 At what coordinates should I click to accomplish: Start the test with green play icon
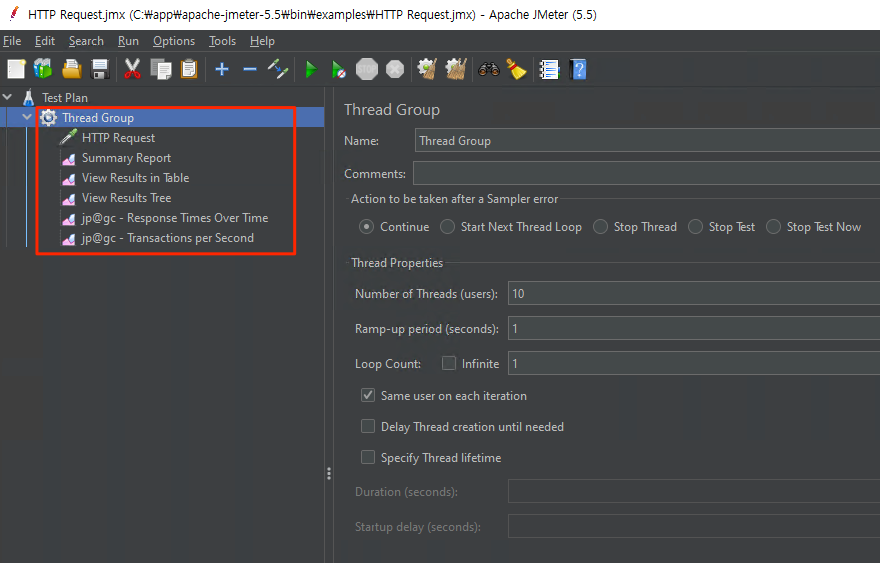pos(310,70)
